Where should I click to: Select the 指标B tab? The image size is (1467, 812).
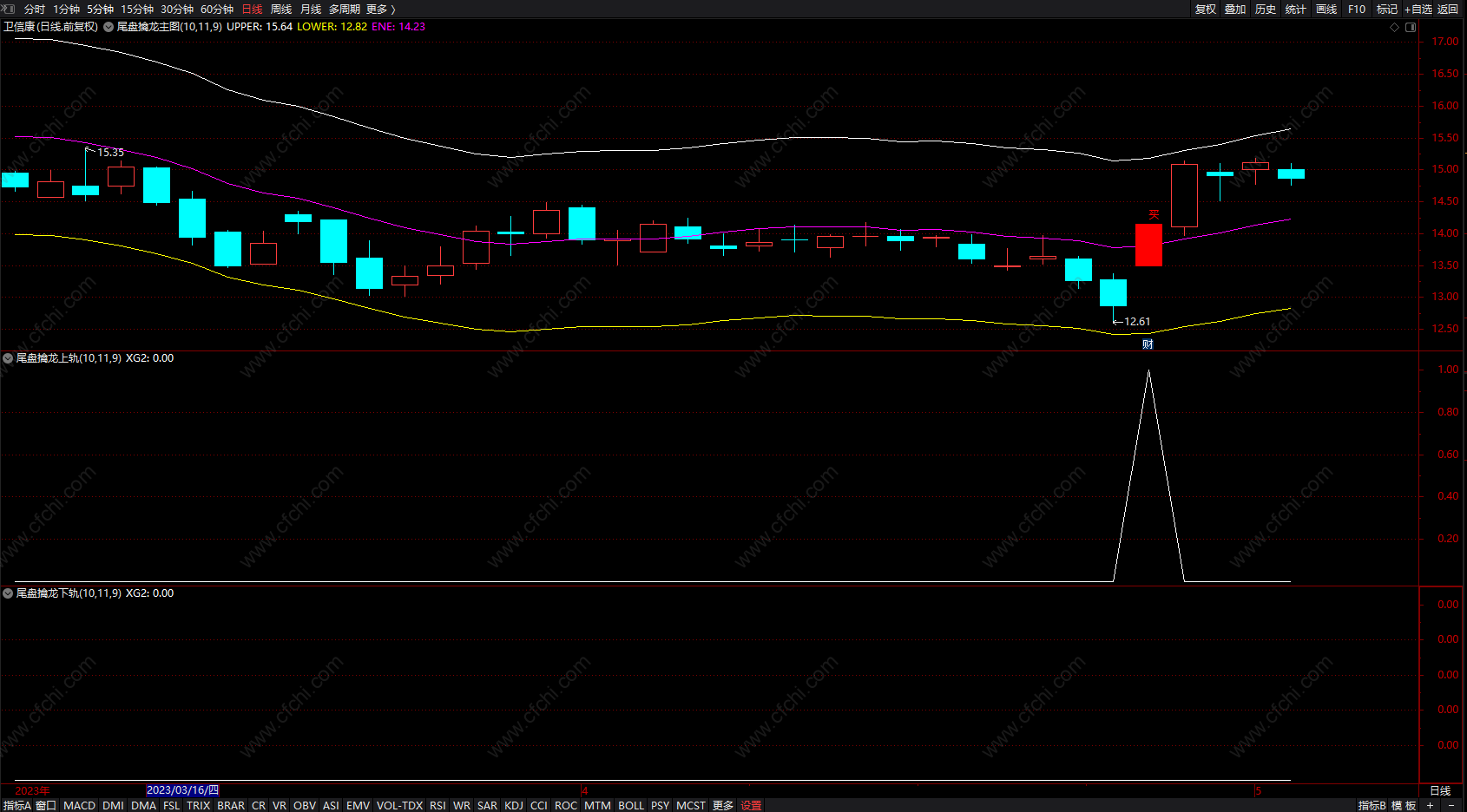[x=1372, y=806]
